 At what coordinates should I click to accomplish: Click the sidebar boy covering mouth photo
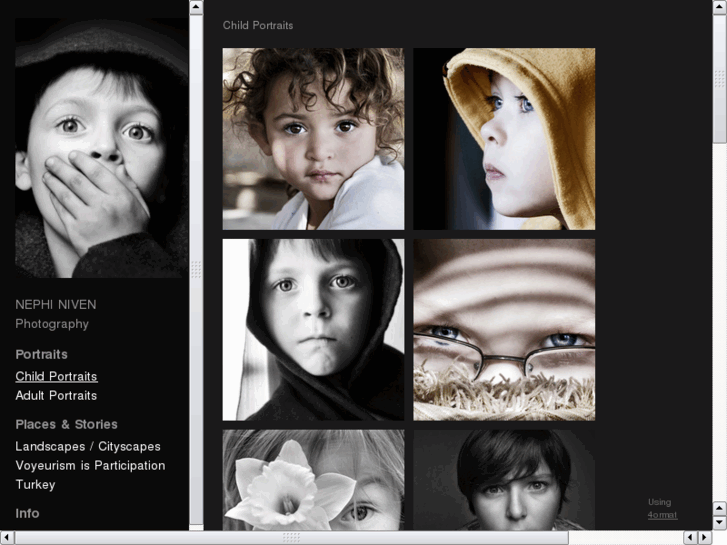tap(102, 148)
